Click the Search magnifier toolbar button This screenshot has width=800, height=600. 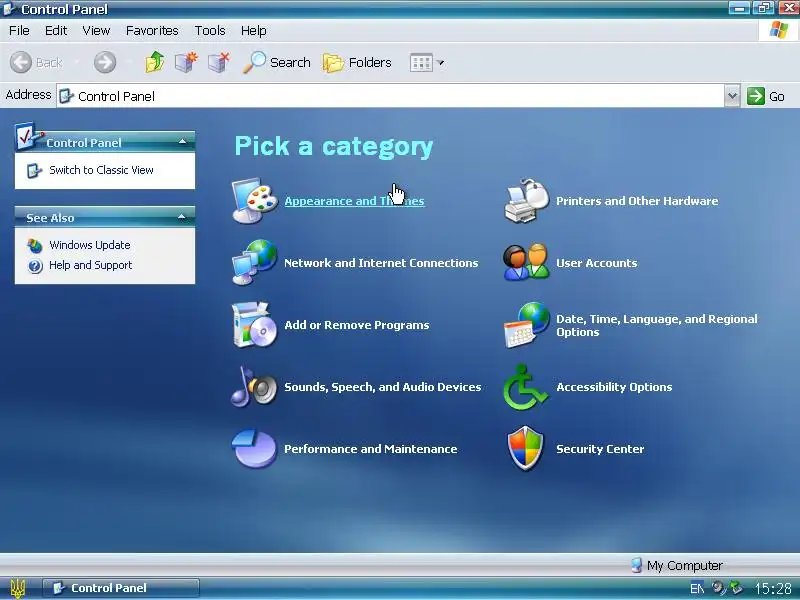point(276,62)
